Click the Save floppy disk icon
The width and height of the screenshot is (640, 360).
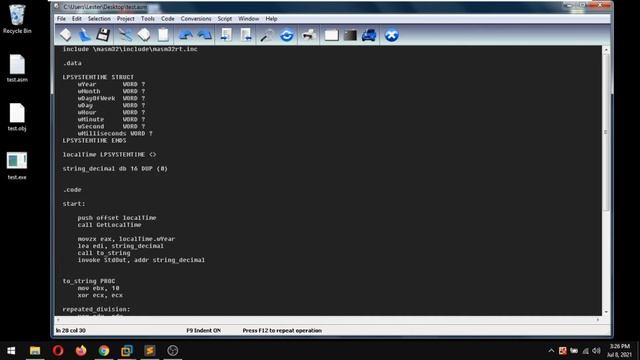coord(103,35)
